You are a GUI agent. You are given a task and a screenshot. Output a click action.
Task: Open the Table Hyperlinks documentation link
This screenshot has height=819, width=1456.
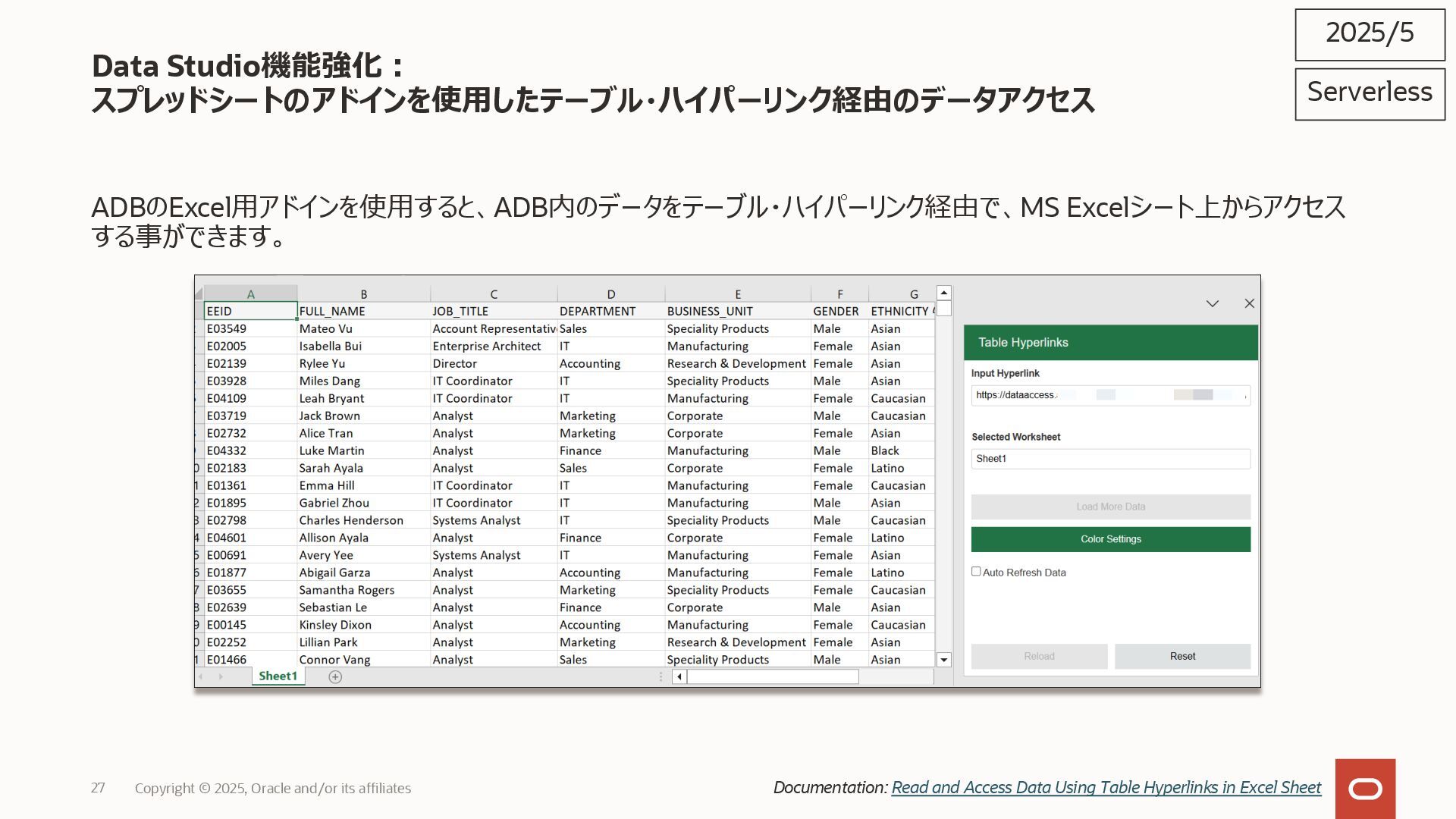[1106, 787]
